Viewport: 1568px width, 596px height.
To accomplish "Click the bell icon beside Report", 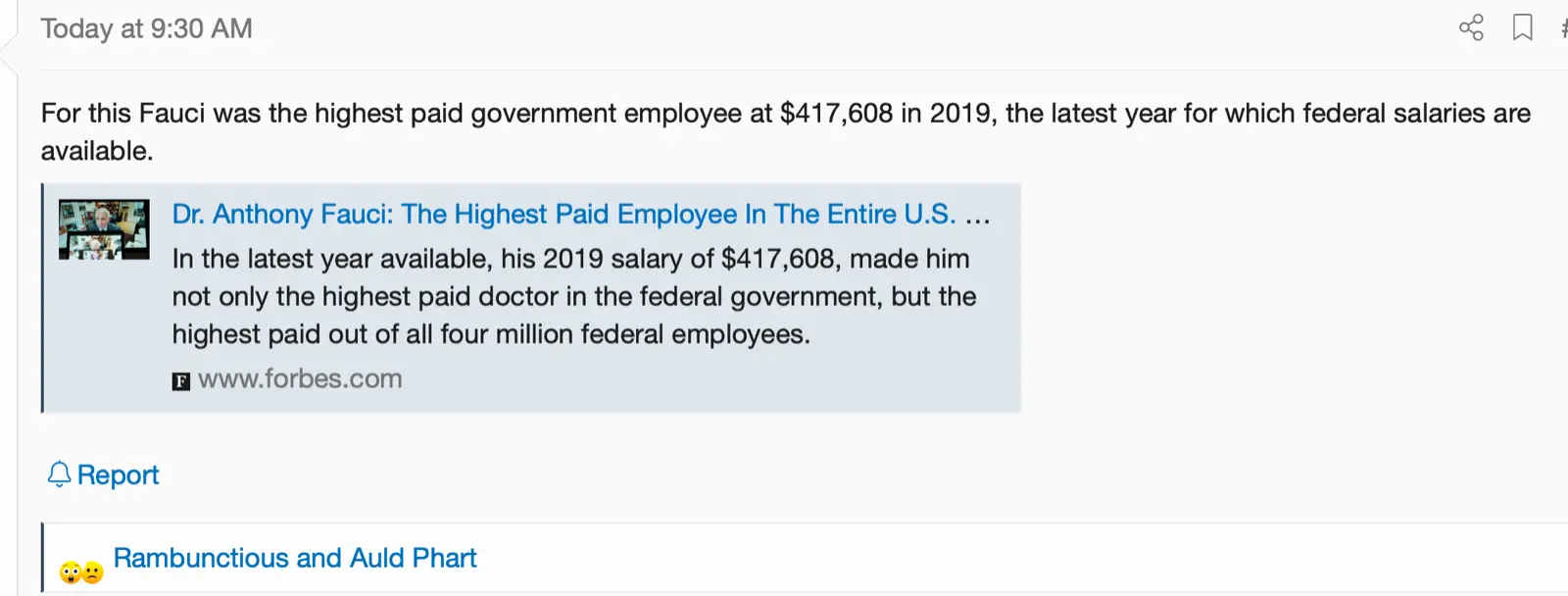I will pos(59,475).
